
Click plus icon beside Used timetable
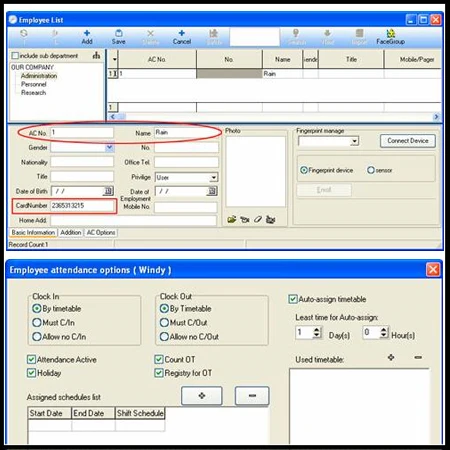point(391,357)
